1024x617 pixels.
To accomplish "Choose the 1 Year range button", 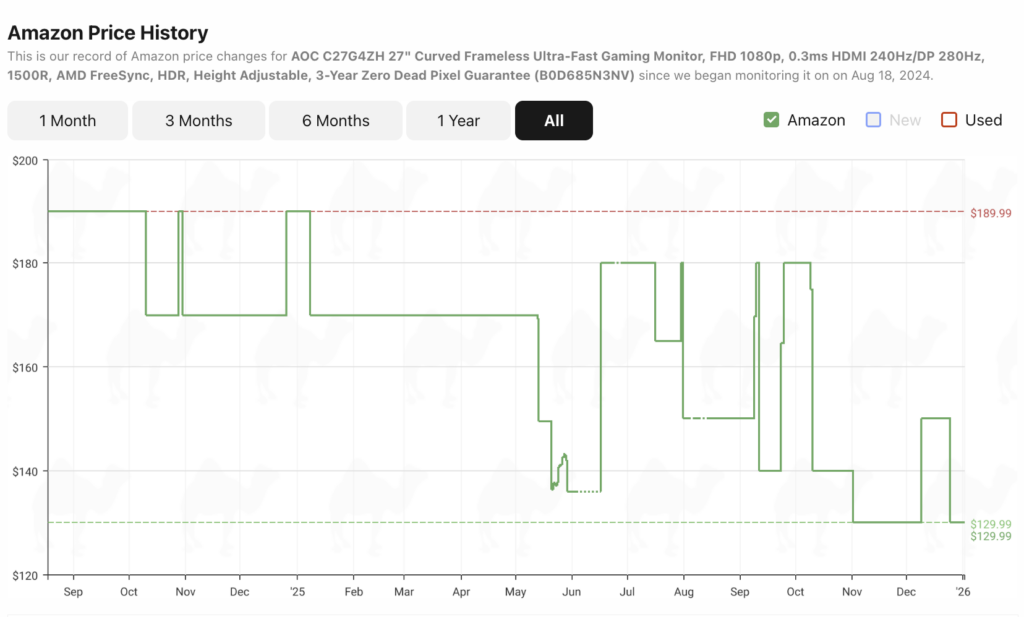I will (458, 121).
